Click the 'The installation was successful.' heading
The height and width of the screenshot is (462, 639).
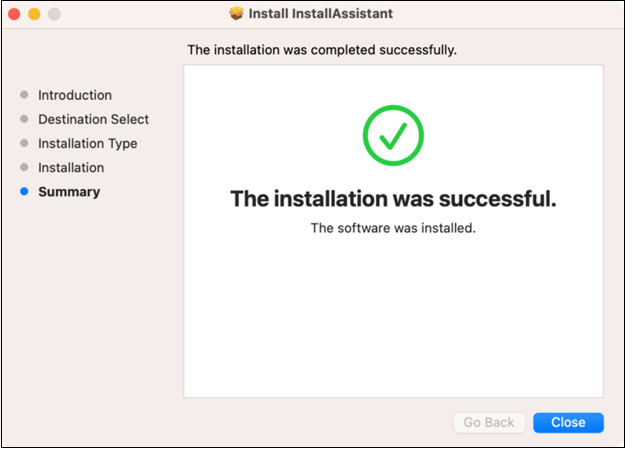(393, 198)
